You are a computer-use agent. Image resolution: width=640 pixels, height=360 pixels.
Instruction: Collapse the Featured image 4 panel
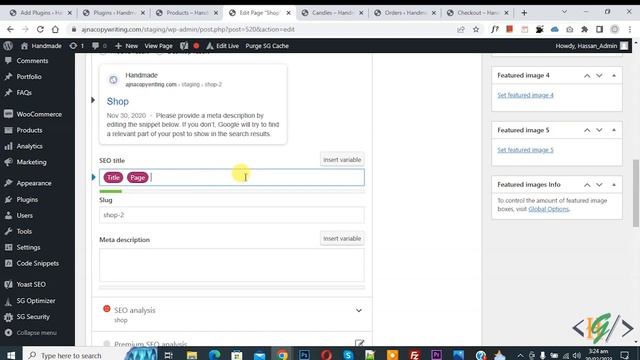pyautogui.click(x=614, y=76)
